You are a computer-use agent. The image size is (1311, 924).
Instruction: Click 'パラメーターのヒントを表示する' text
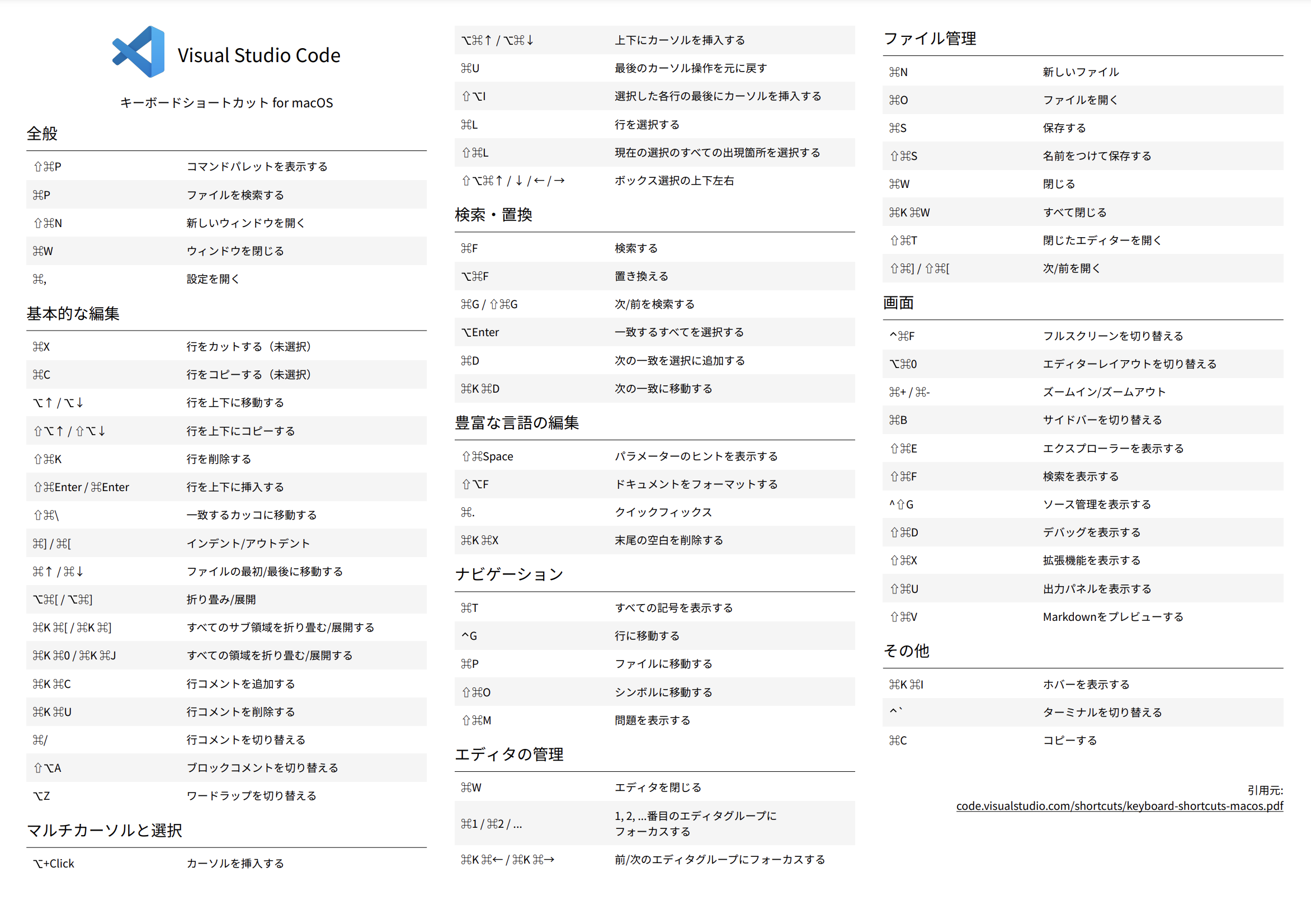coord(696,456)
